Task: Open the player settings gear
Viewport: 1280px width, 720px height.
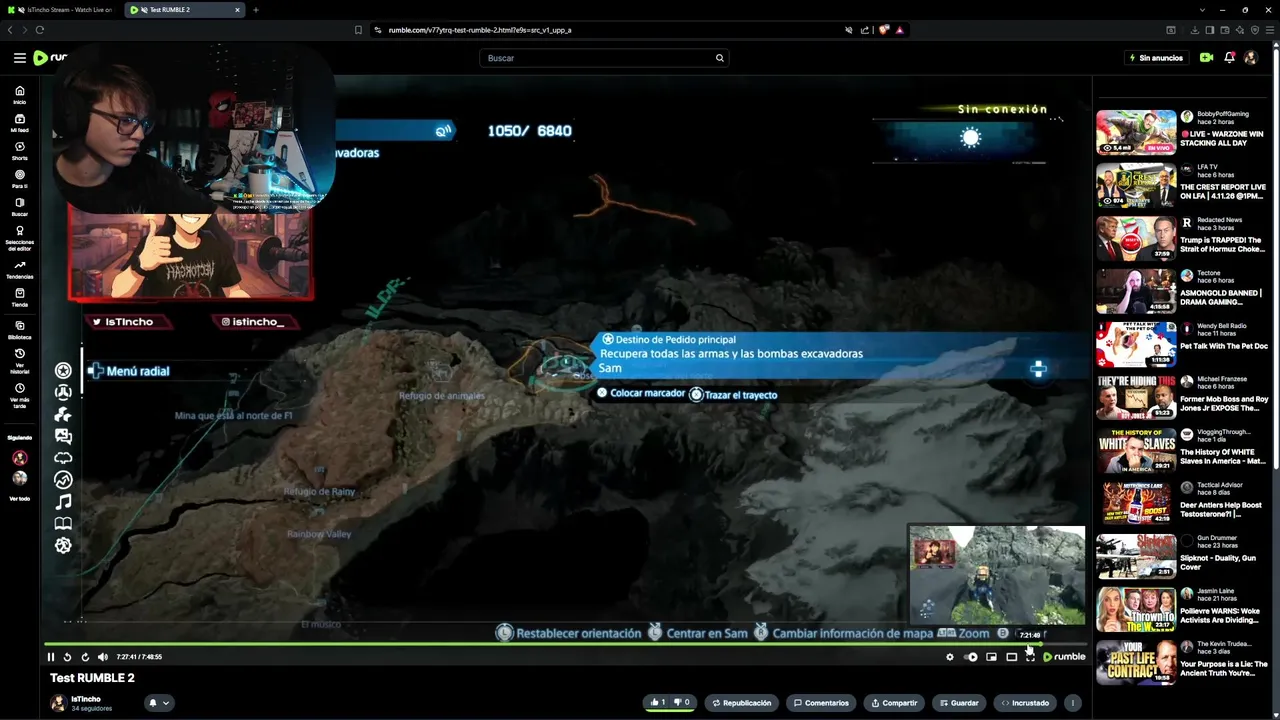Action: click(x=950, y=657)
